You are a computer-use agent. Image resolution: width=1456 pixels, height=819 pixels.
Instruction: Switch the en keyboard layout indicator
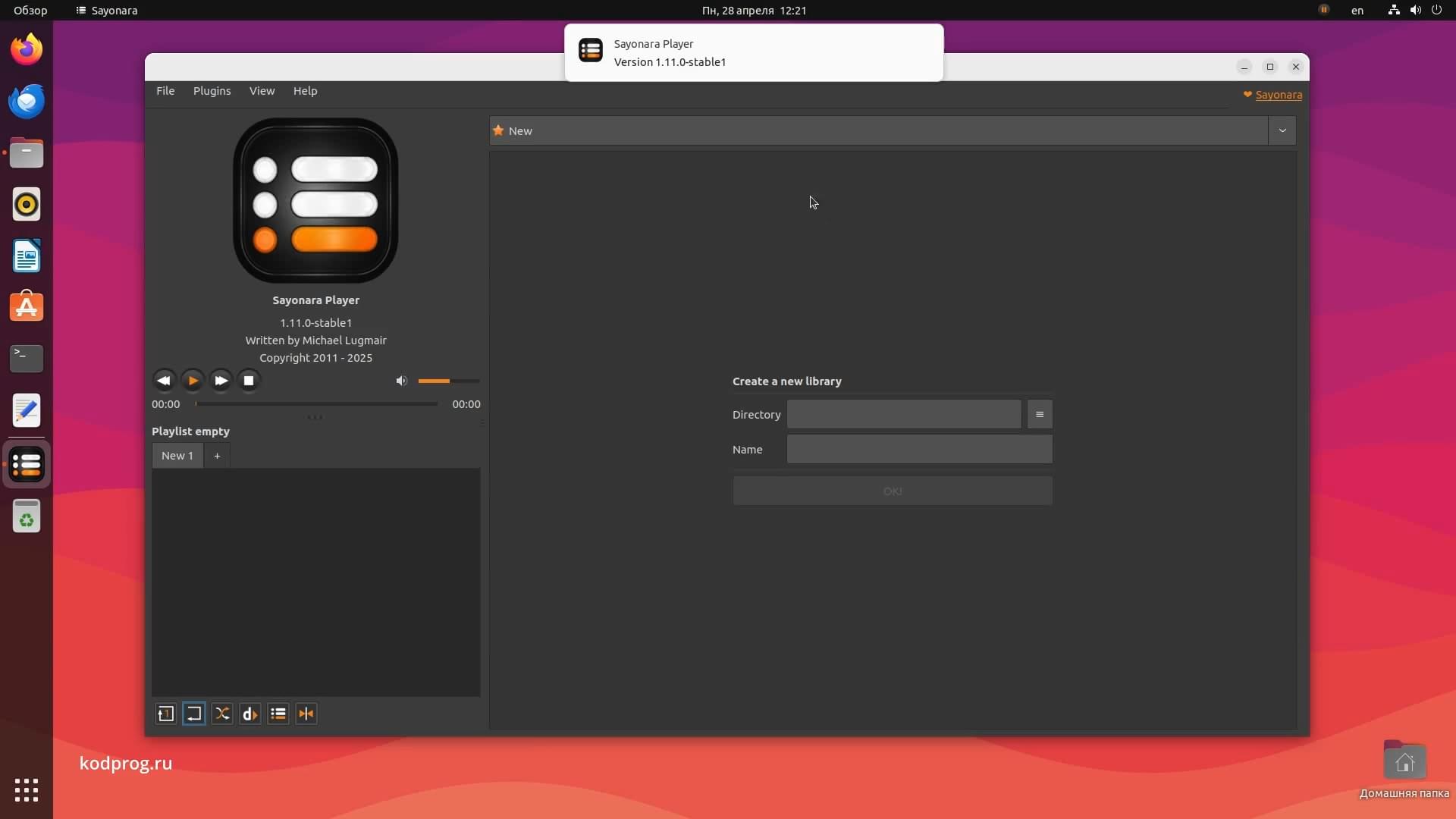[x=1357, y=11]
